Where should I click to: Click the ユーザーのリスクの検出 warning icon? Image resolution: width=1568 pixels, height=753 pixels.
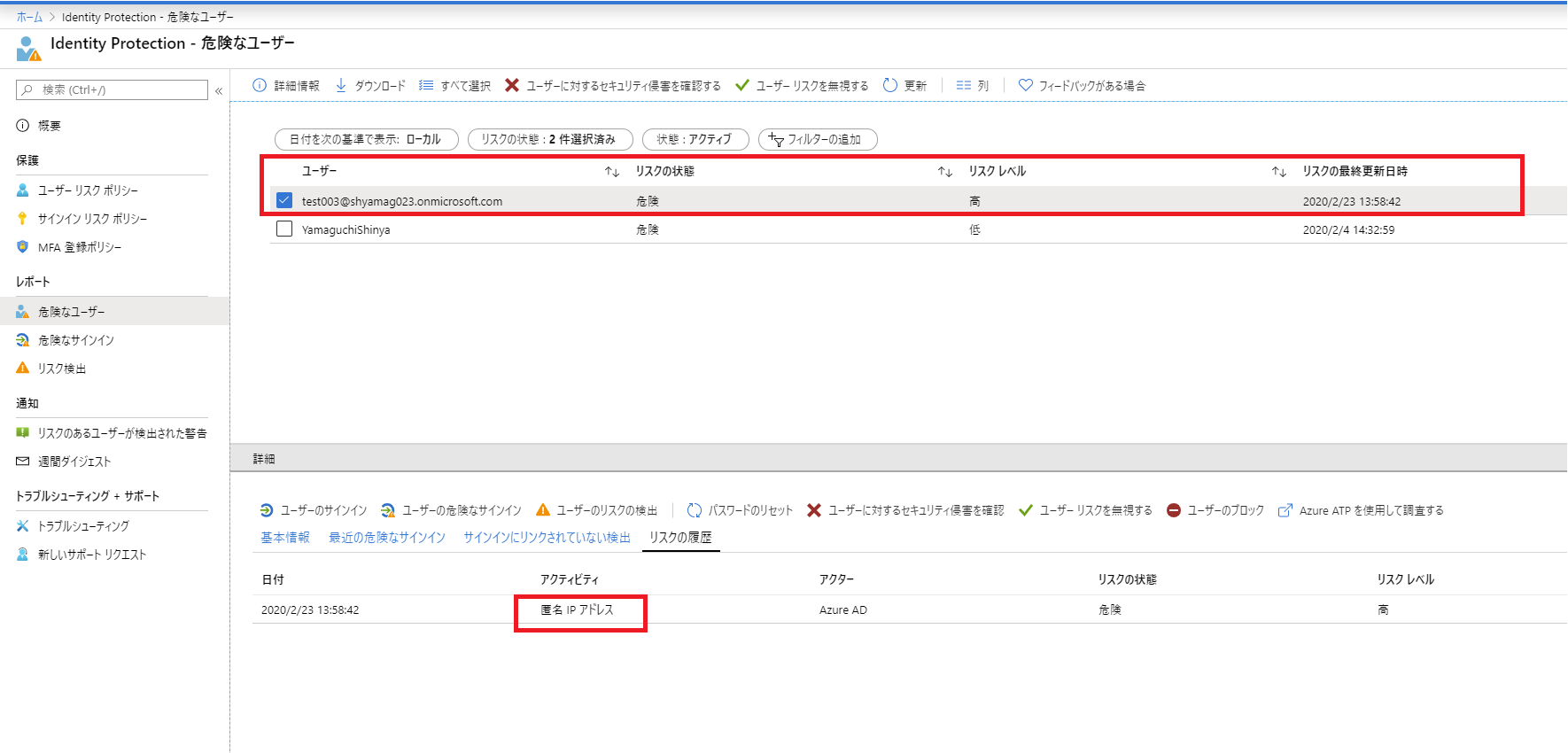click(543, 510)
